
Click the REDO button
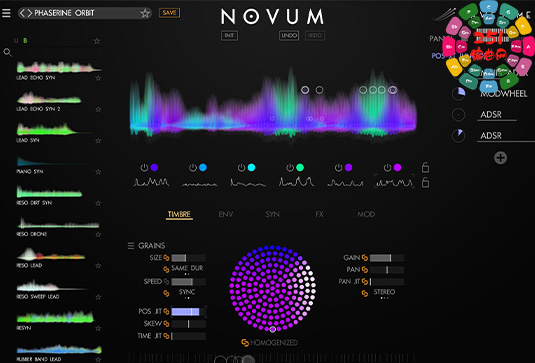[x=315, y=35]
